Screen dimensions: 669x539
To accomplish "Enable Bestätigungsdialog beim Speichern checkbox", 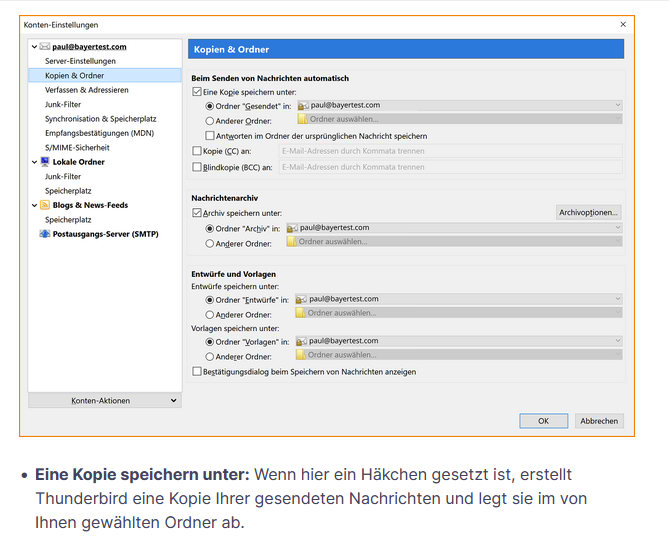I will (x=197, y=371).
